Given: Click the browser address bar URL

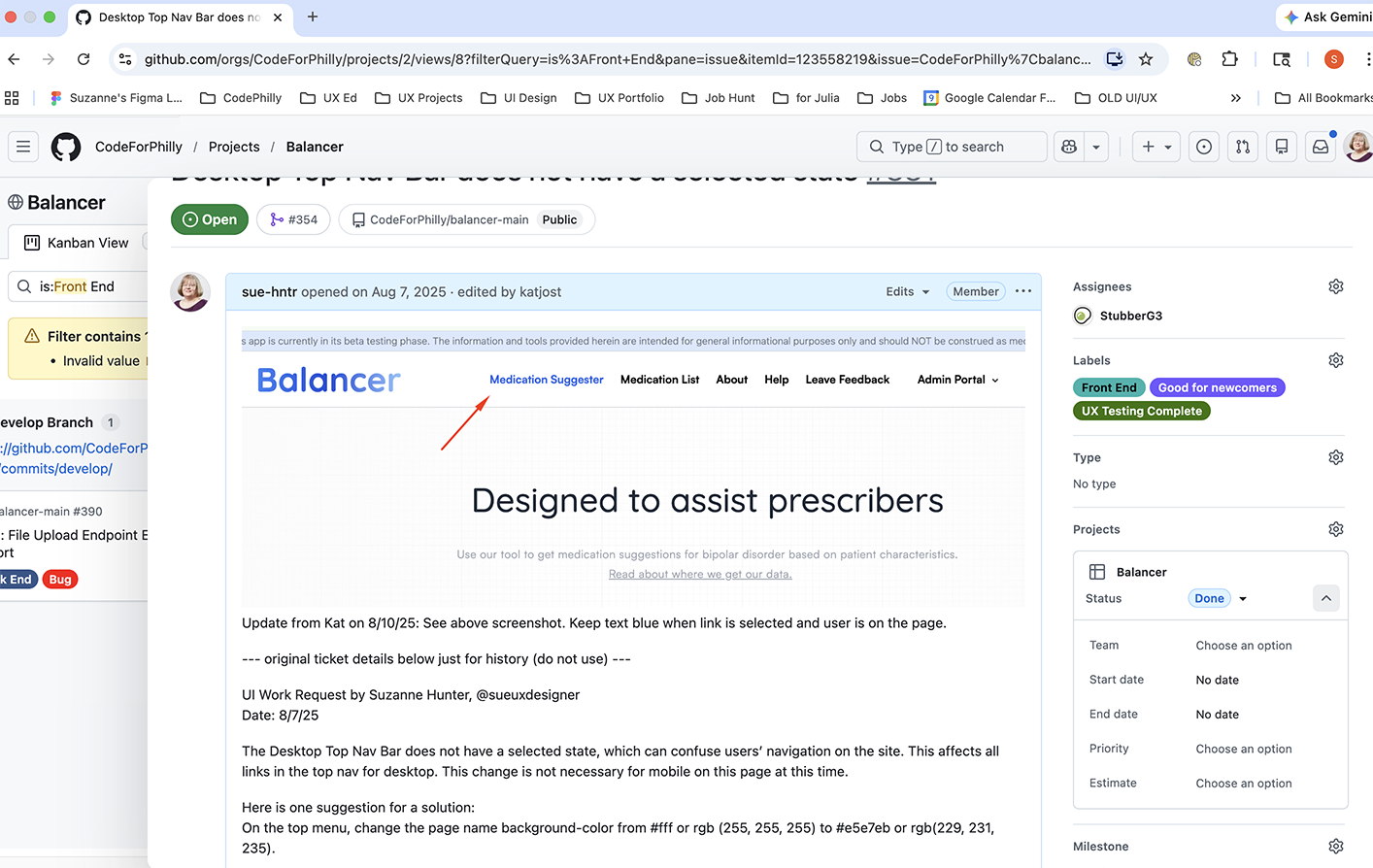Looking at the screenshot, I should coord(618,59).
